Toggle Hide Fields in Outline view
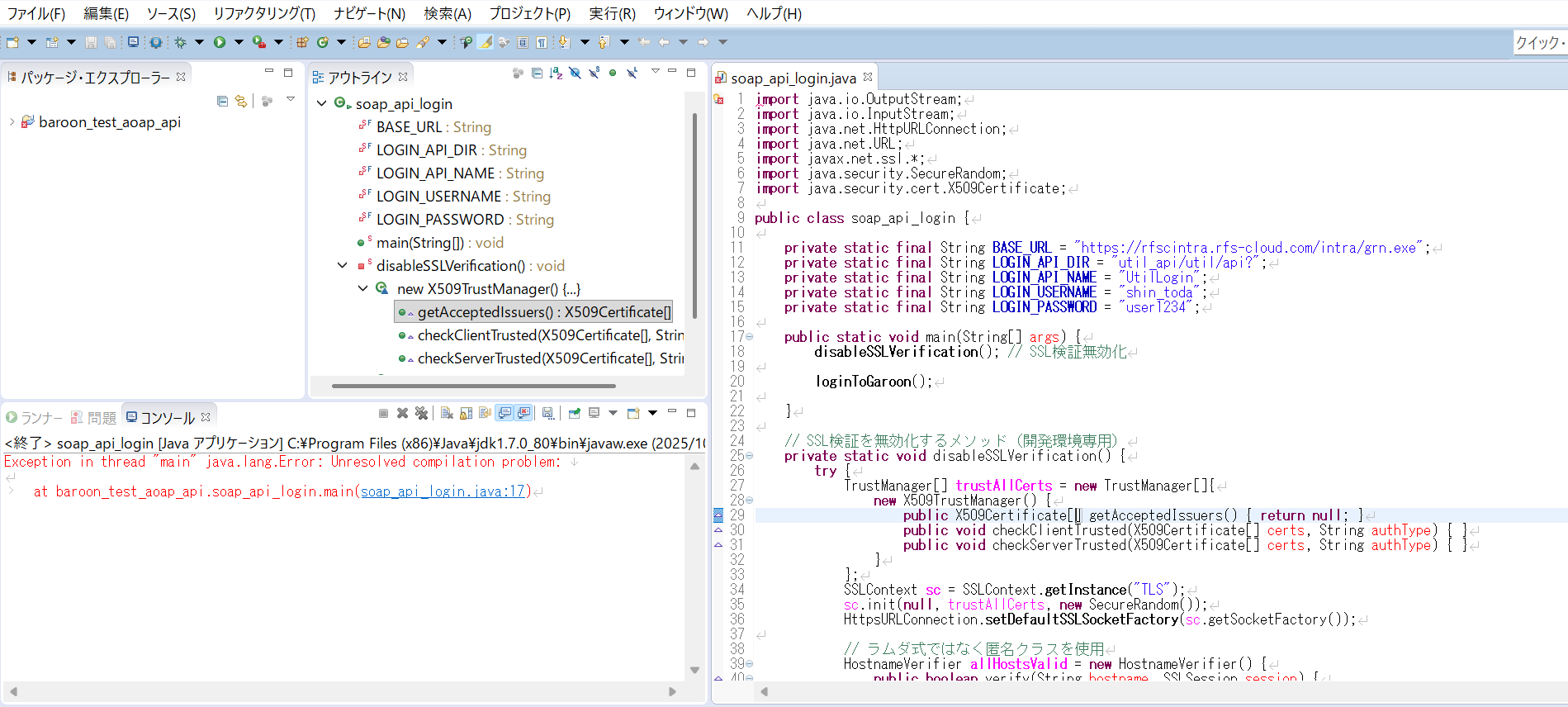1568x707 pixels. point(575,74)
